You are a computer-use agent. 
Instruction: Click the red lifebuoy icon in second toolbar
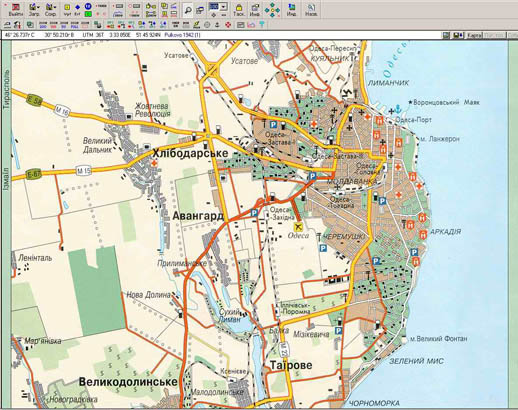tap(228, 25)
